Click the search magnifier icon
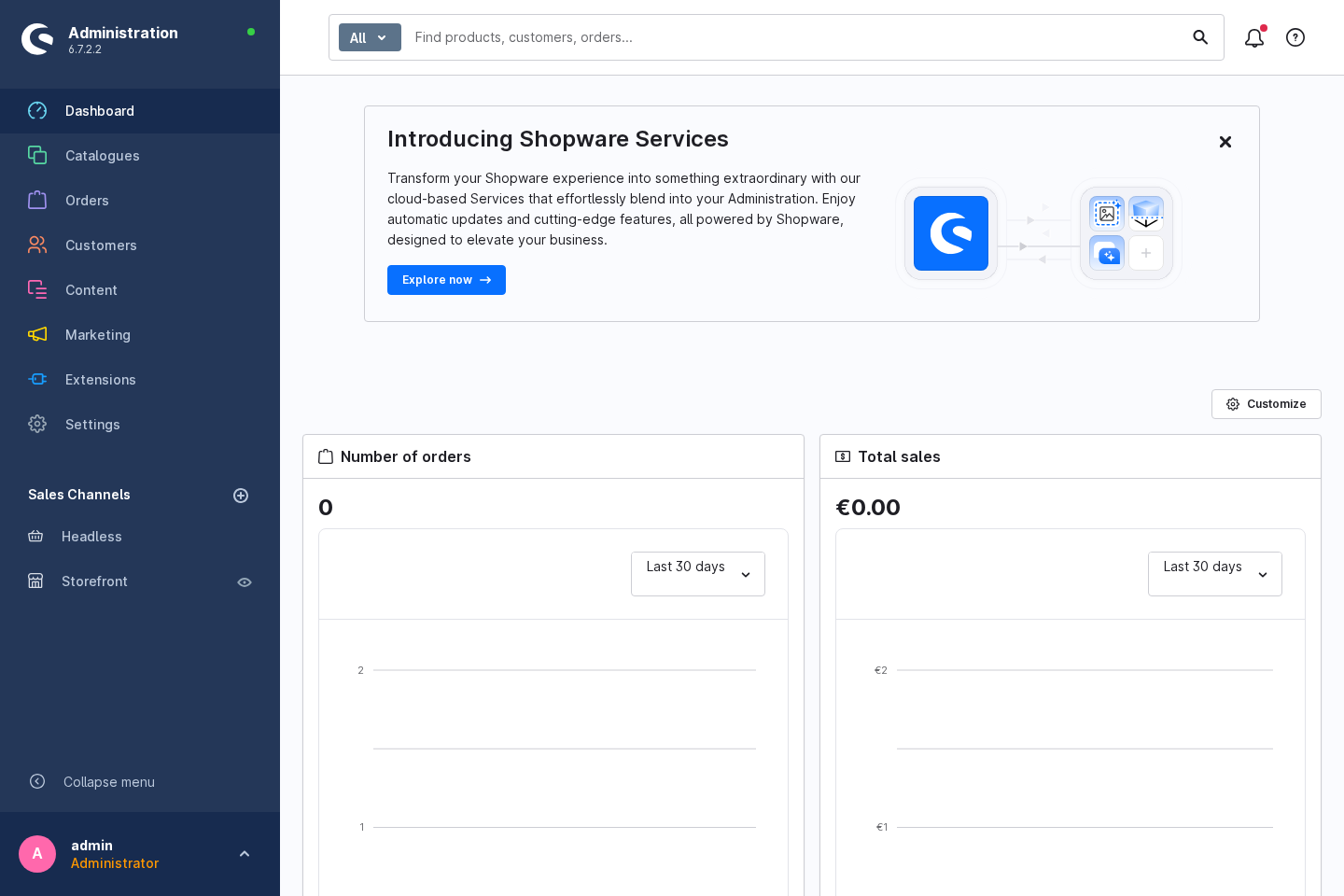1344x896 pixels. pyautogui.click(x=1200, y=37)
